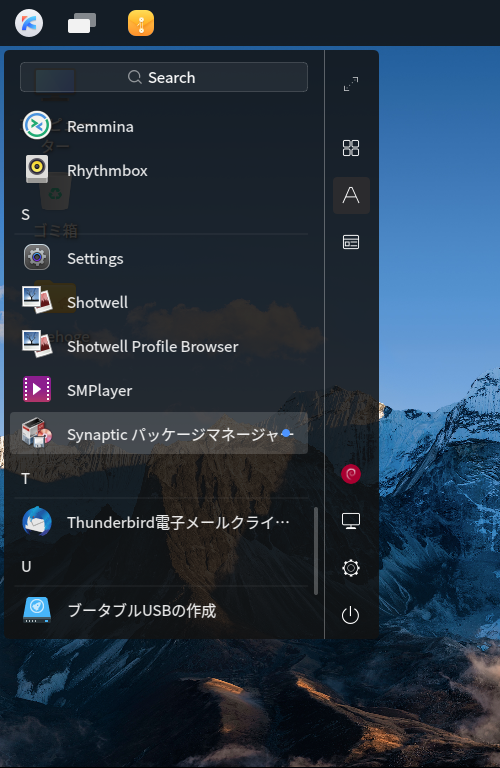Click the T section header letter
500x768 pixels.
tap(25, 479)
